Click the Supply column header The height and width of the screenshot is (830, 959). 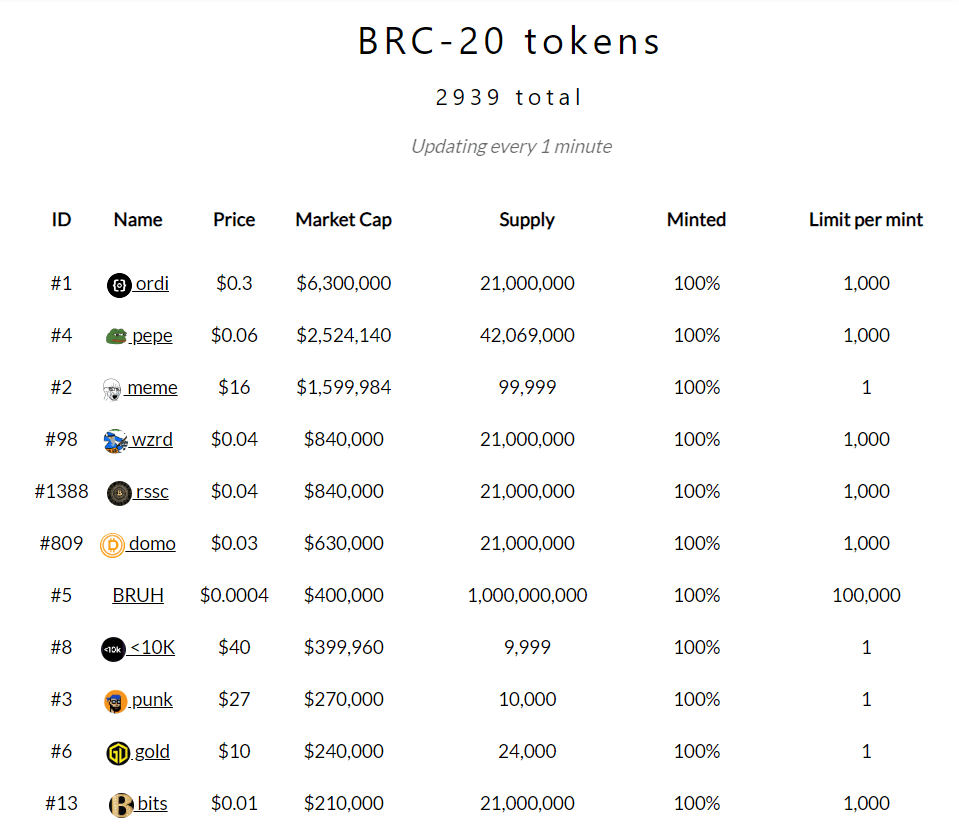(527, 219)
